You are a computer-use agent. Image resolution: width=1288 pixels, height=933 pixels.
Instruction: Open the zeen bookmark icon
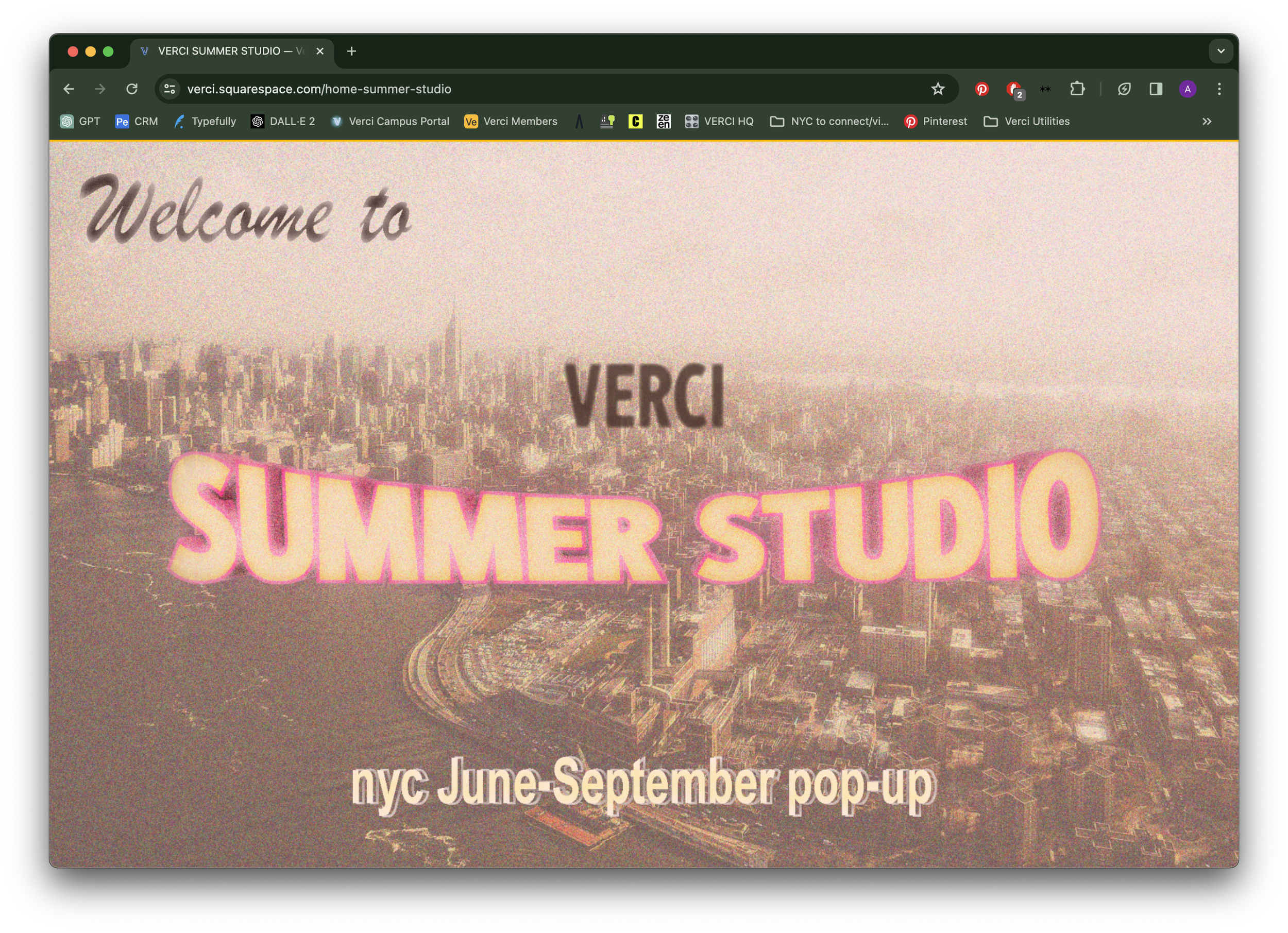(x=663, y=122)
